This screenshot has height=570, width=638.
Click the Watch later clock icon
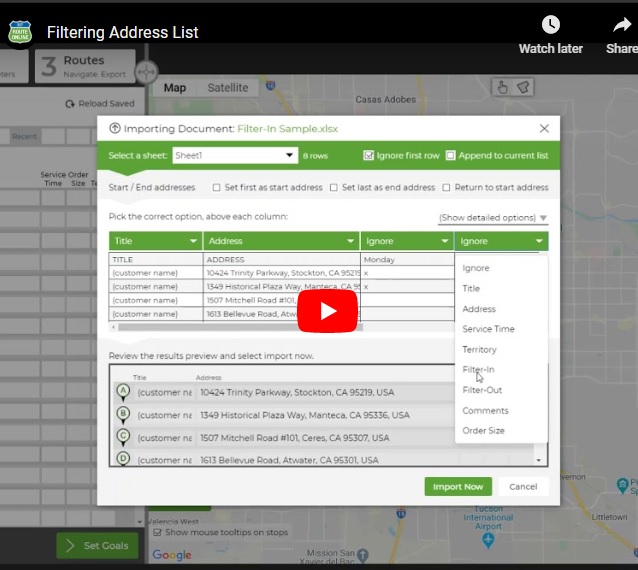[x=551, y=25]
